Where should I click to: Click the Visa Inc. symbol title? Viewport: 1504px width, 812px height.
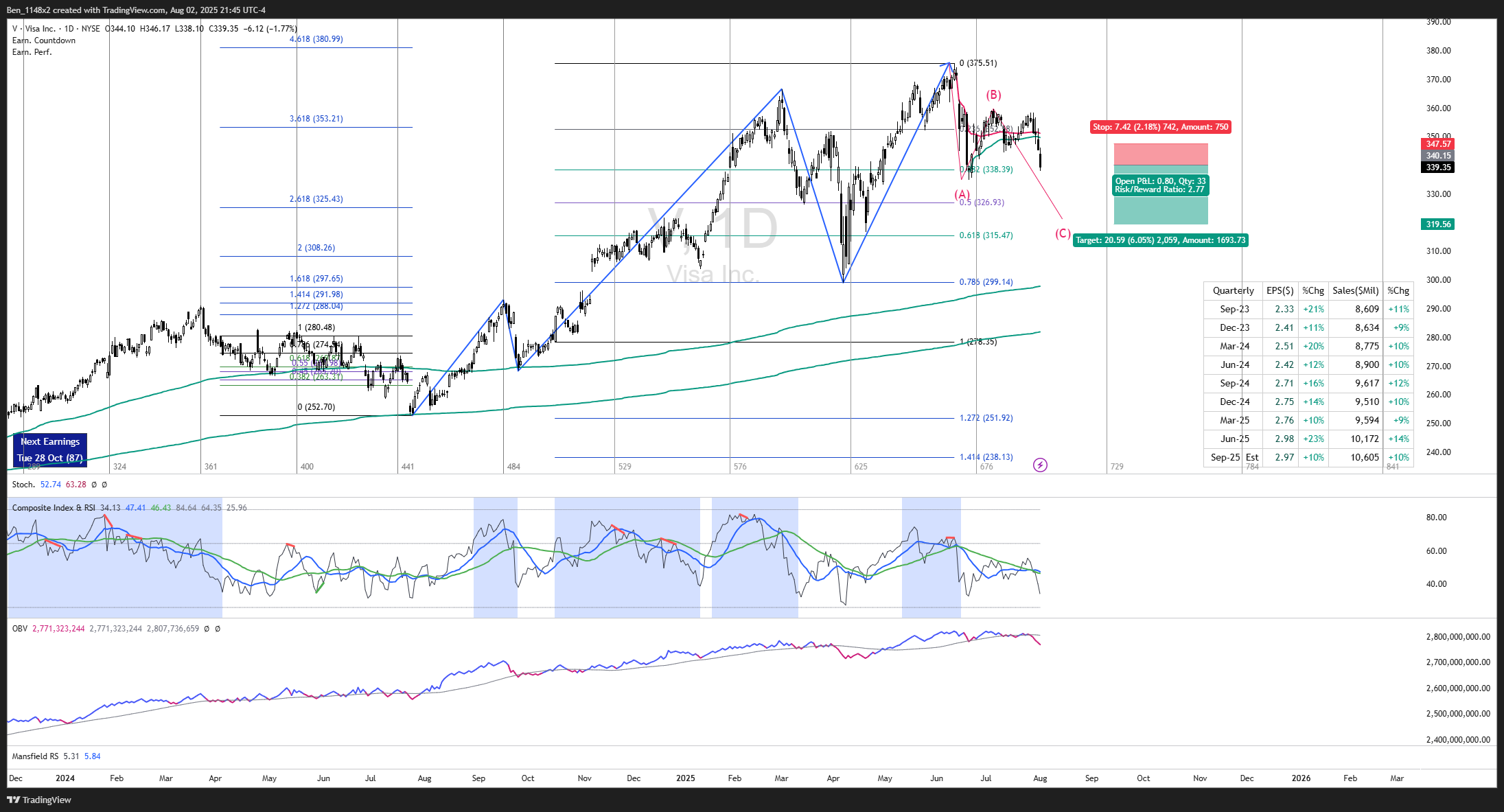click(40, 29)
